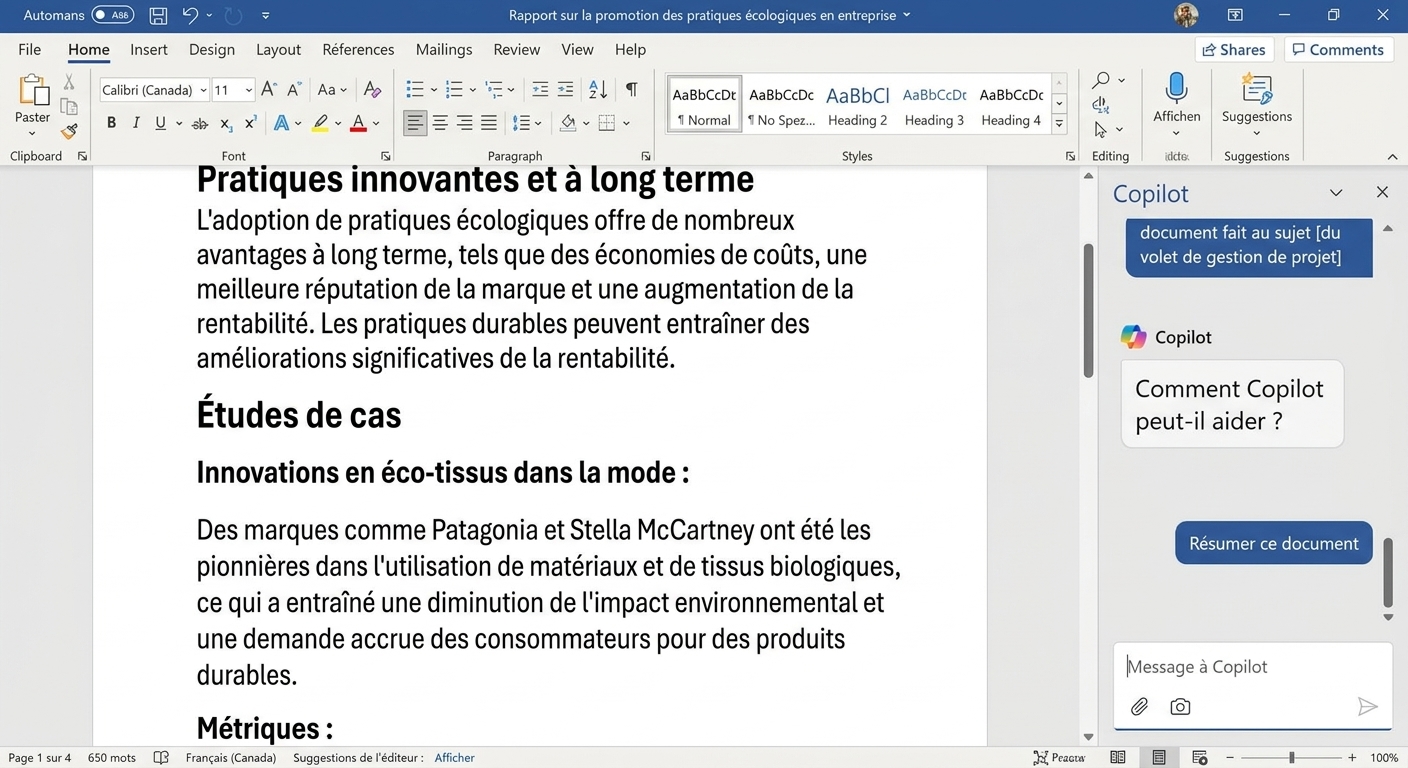Open the Find search dropdown
This screenshot has height=768, width=1408.
coord(1121,80)
